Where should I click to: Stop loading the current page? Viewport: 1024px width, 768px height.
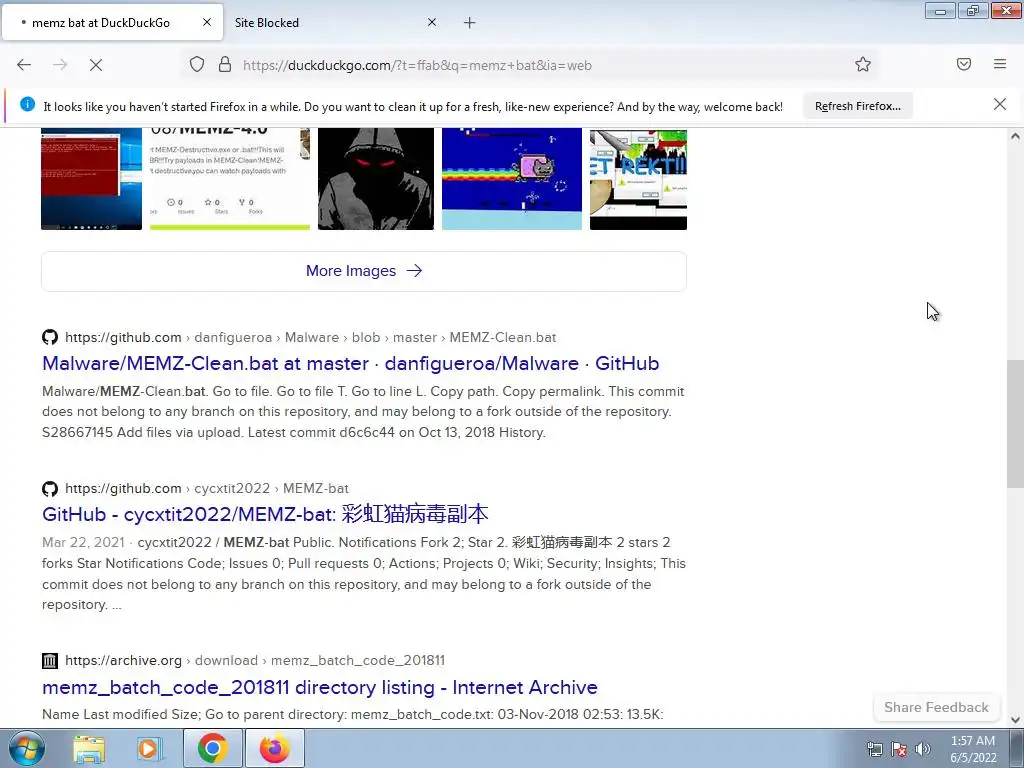(96, 65)
